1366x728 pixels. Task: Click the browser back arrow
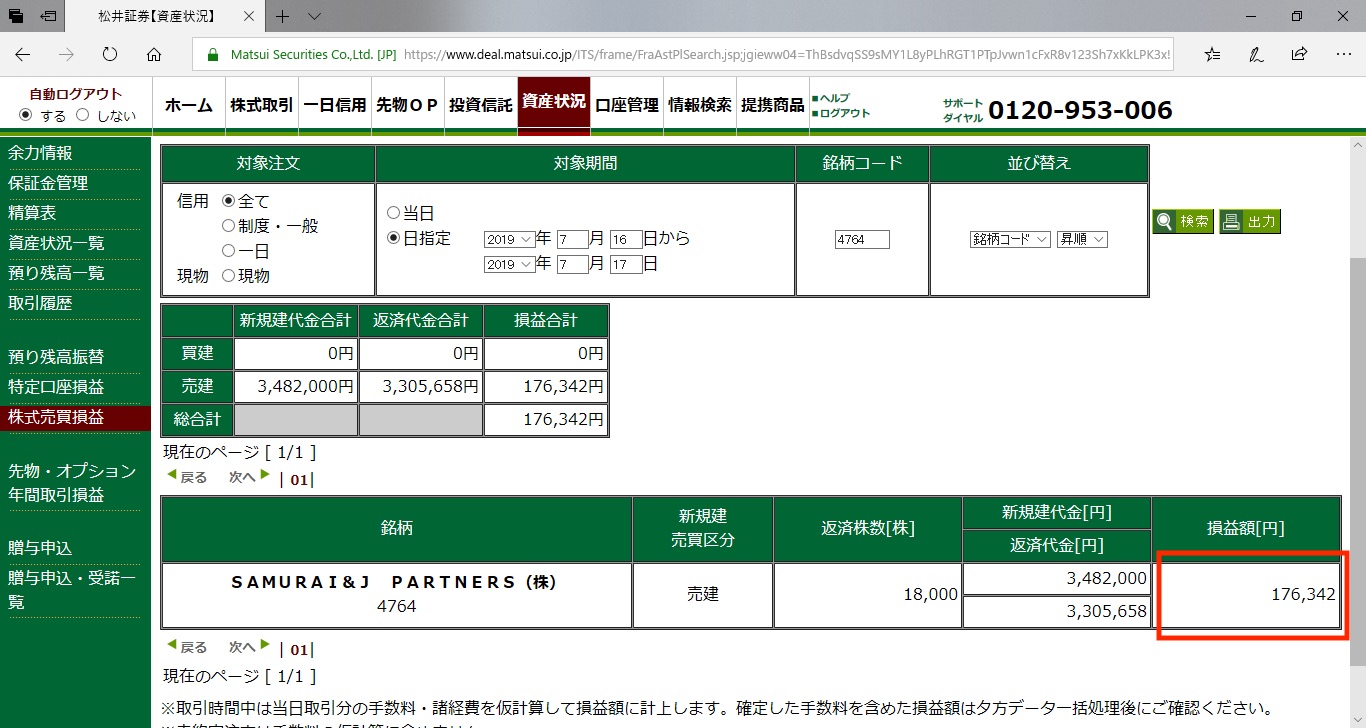click(x=22, y=54)
